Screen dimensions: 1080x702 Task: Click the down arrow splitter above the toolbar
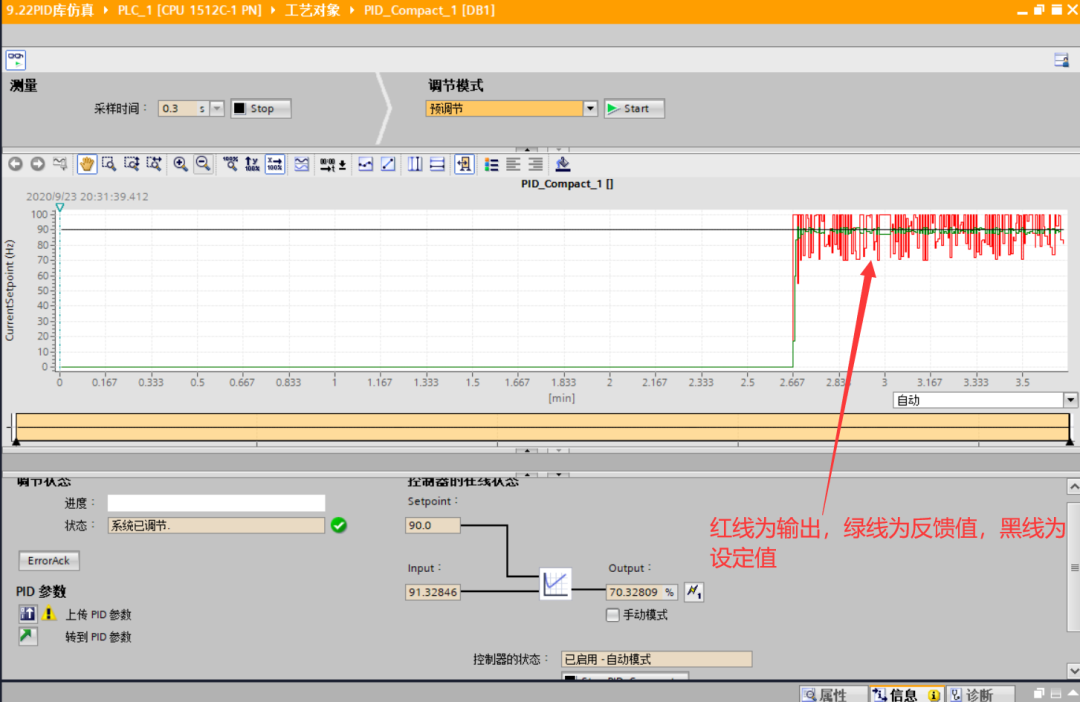[559, 149]
